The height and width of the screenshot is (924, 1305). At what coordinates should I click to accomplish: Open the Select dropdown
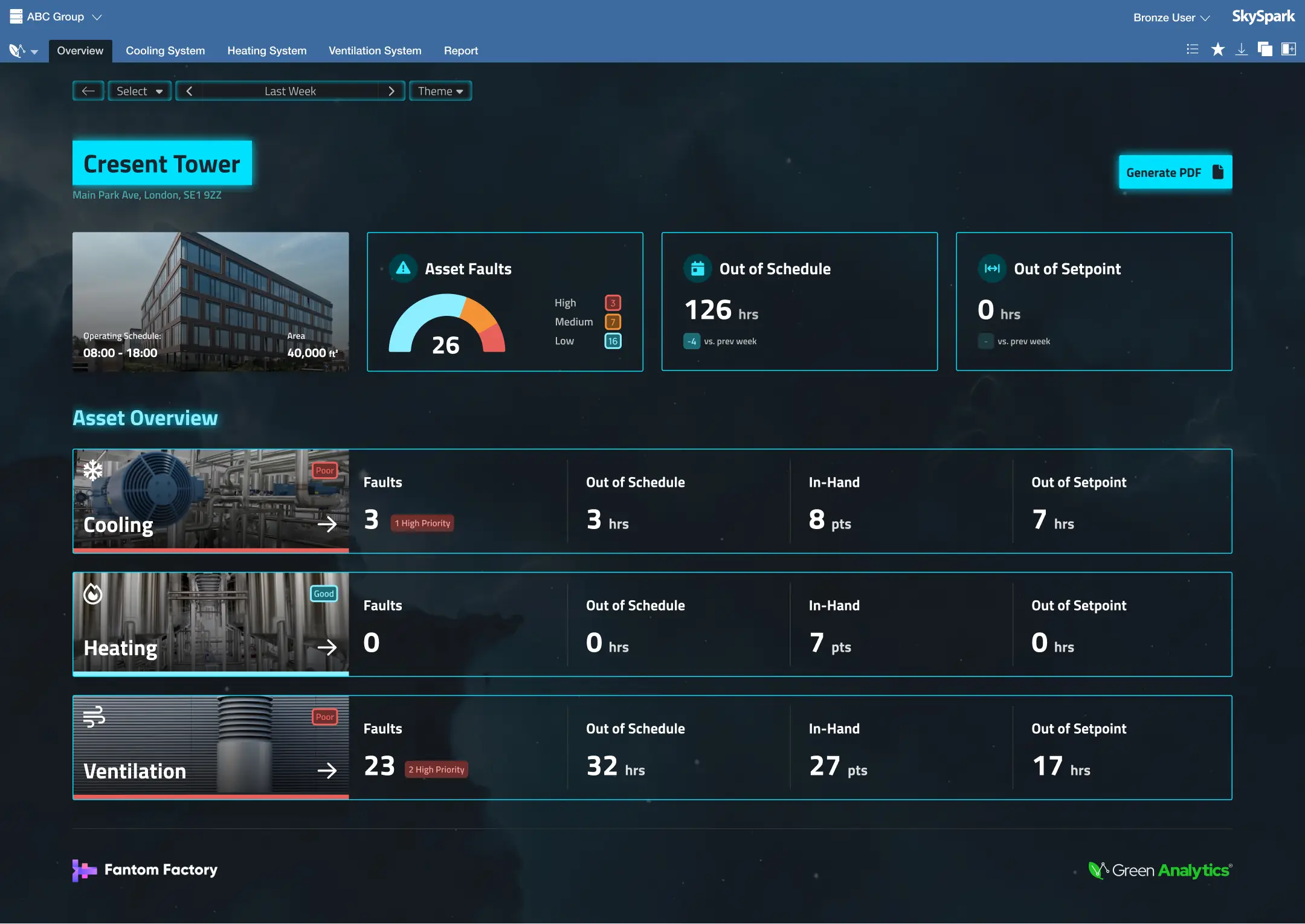point(139,91)
